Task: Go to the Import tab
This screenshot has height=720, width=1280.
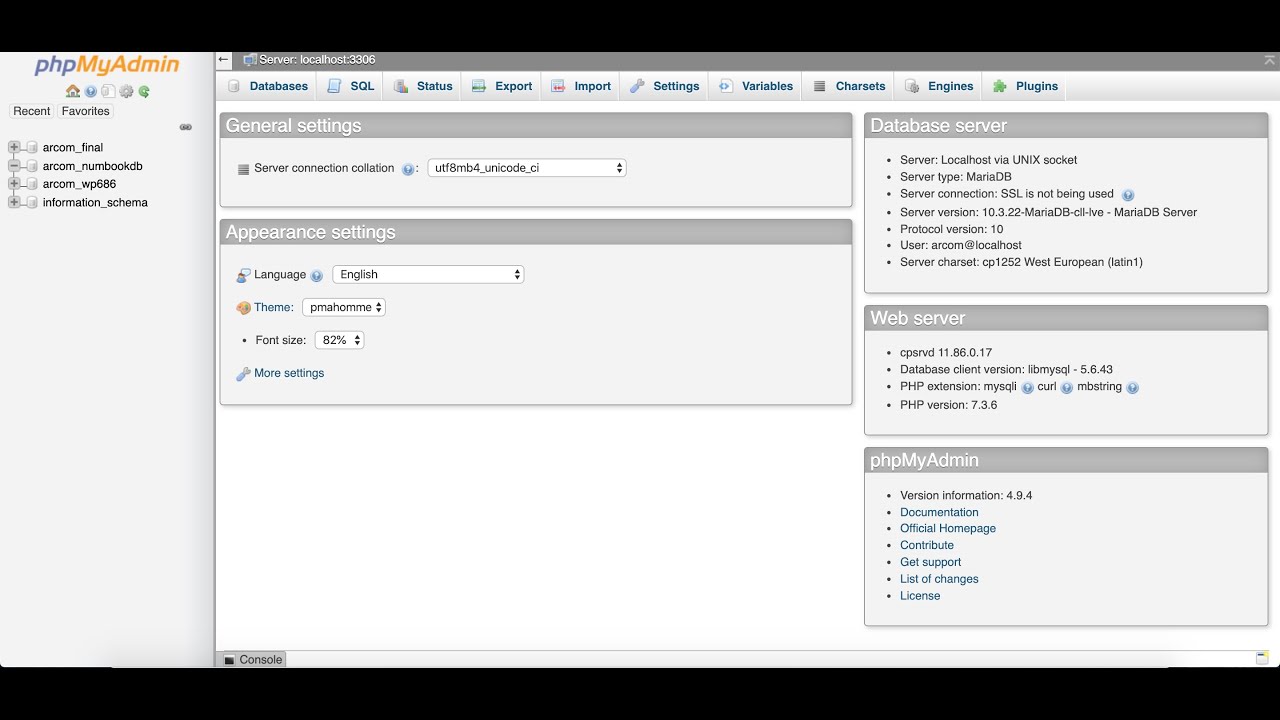Action: click(581, 86)
